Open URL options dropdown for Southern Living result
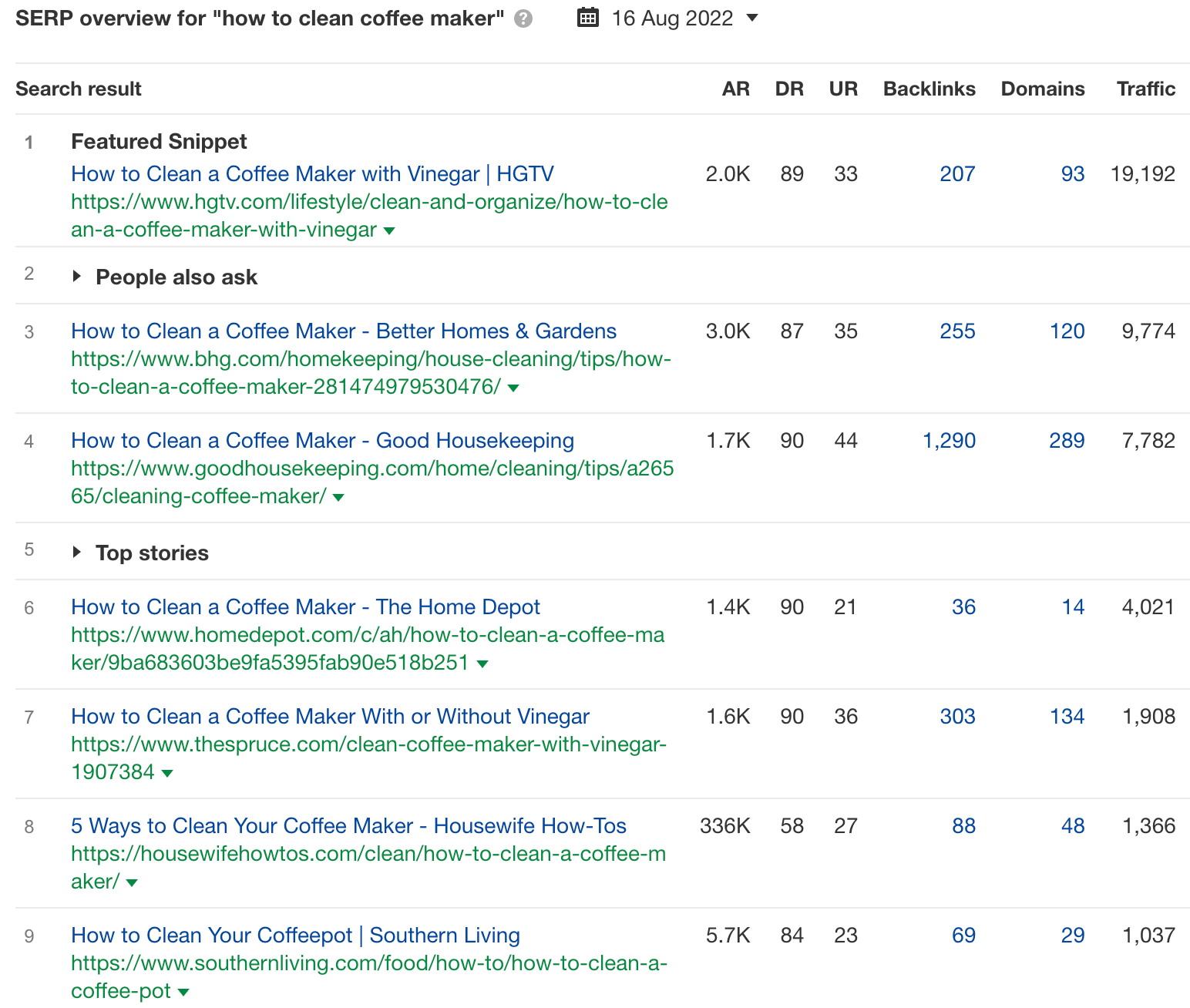The image size is (1190, 1008). [183, 992]
